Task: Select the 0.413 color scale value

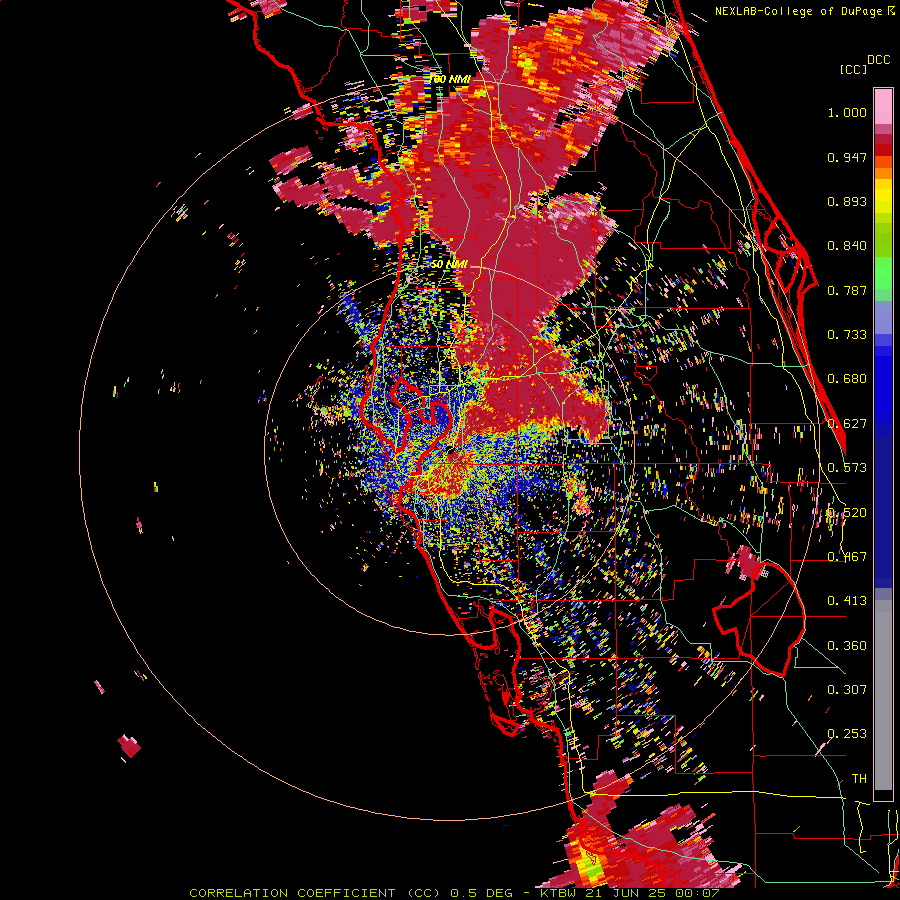Action: [x=847, y=601]
